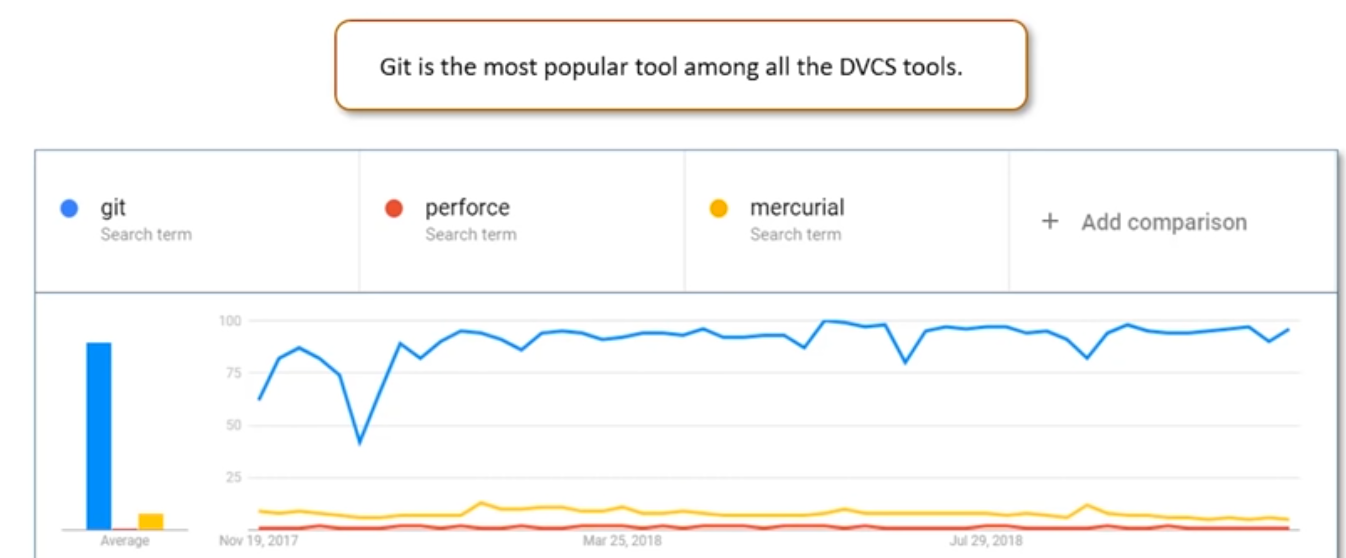The width and height of the screenshot is (1346, 558).
Task: Click the blue dot next to git
Action: click(69, 209)
